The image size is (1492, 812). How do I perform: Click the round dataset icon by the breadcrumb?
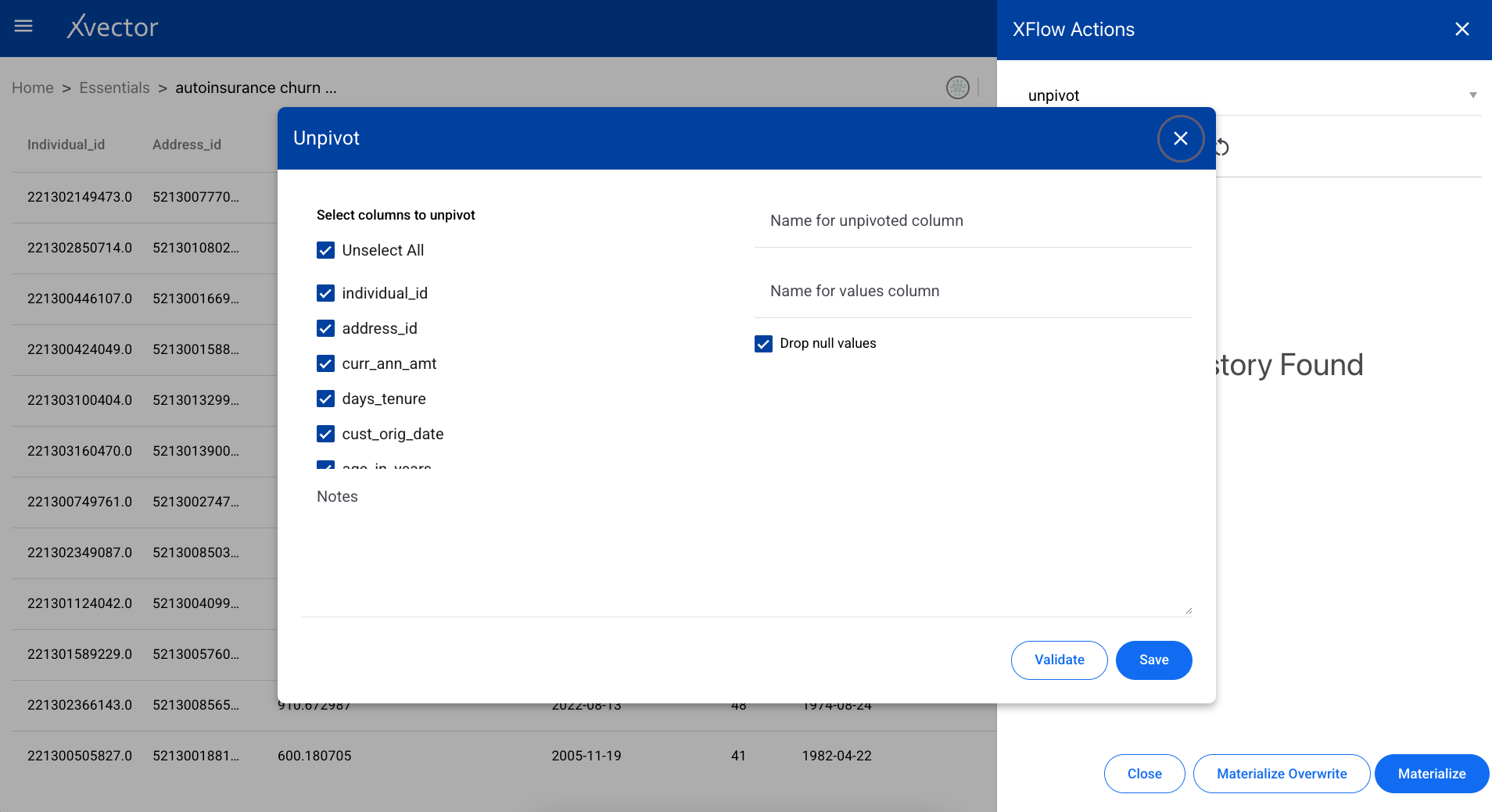pos(957,88)
